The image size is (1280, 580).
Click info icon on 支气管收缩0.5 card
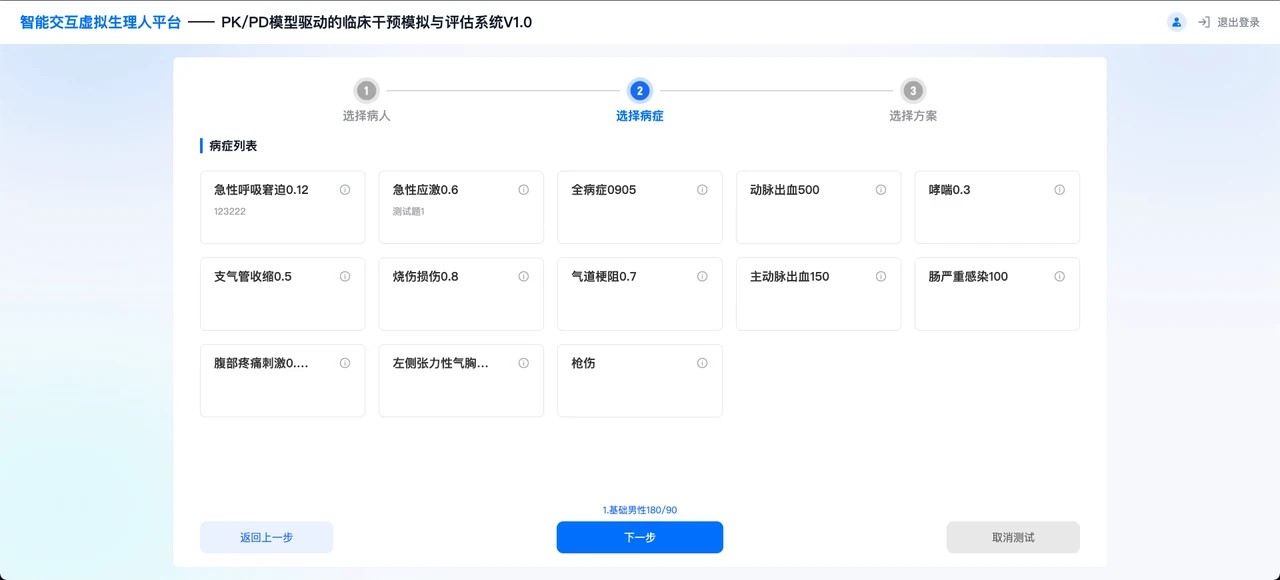point(345,277)
